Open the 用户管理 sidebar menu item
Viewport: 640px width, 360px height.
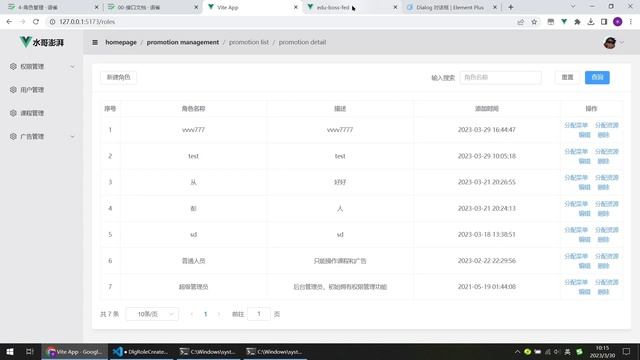tap(42, 89)
